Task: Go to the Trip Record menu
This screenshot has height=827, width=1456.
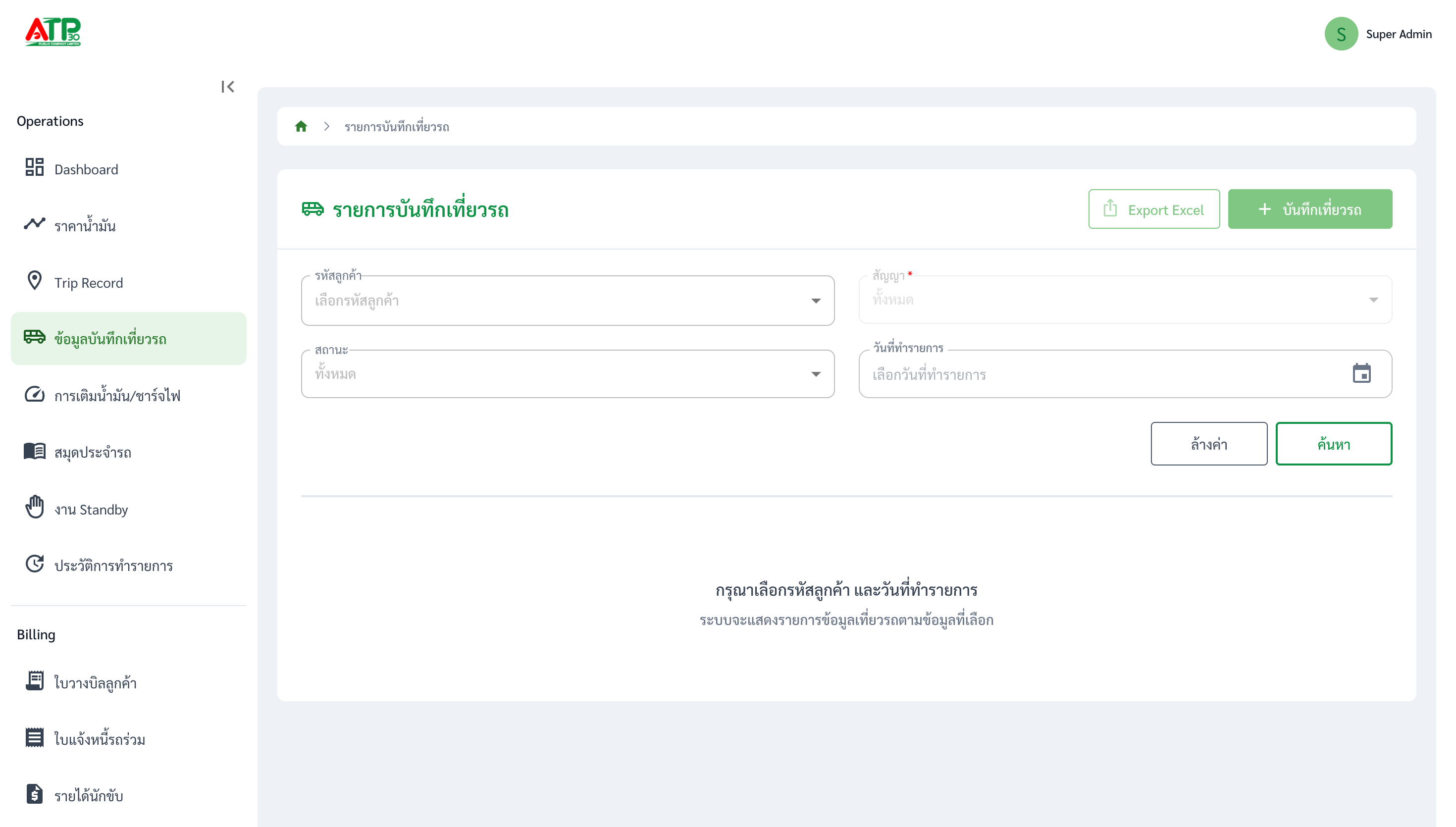Action: point(128,282)
